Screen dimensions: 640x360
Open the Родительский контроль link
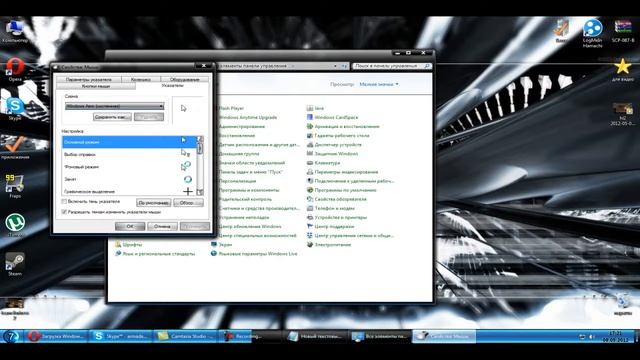(245, 199)
